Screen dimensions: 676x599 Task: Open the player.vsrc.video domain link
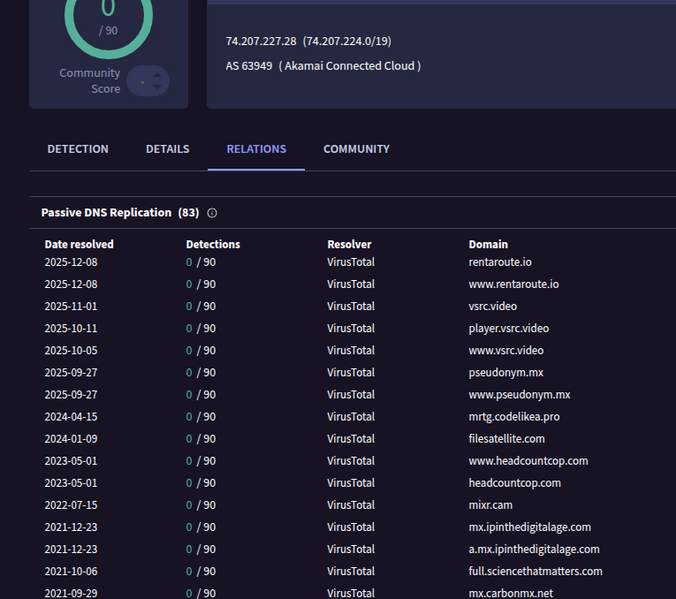pyautogui.click(x=509, y=329)
